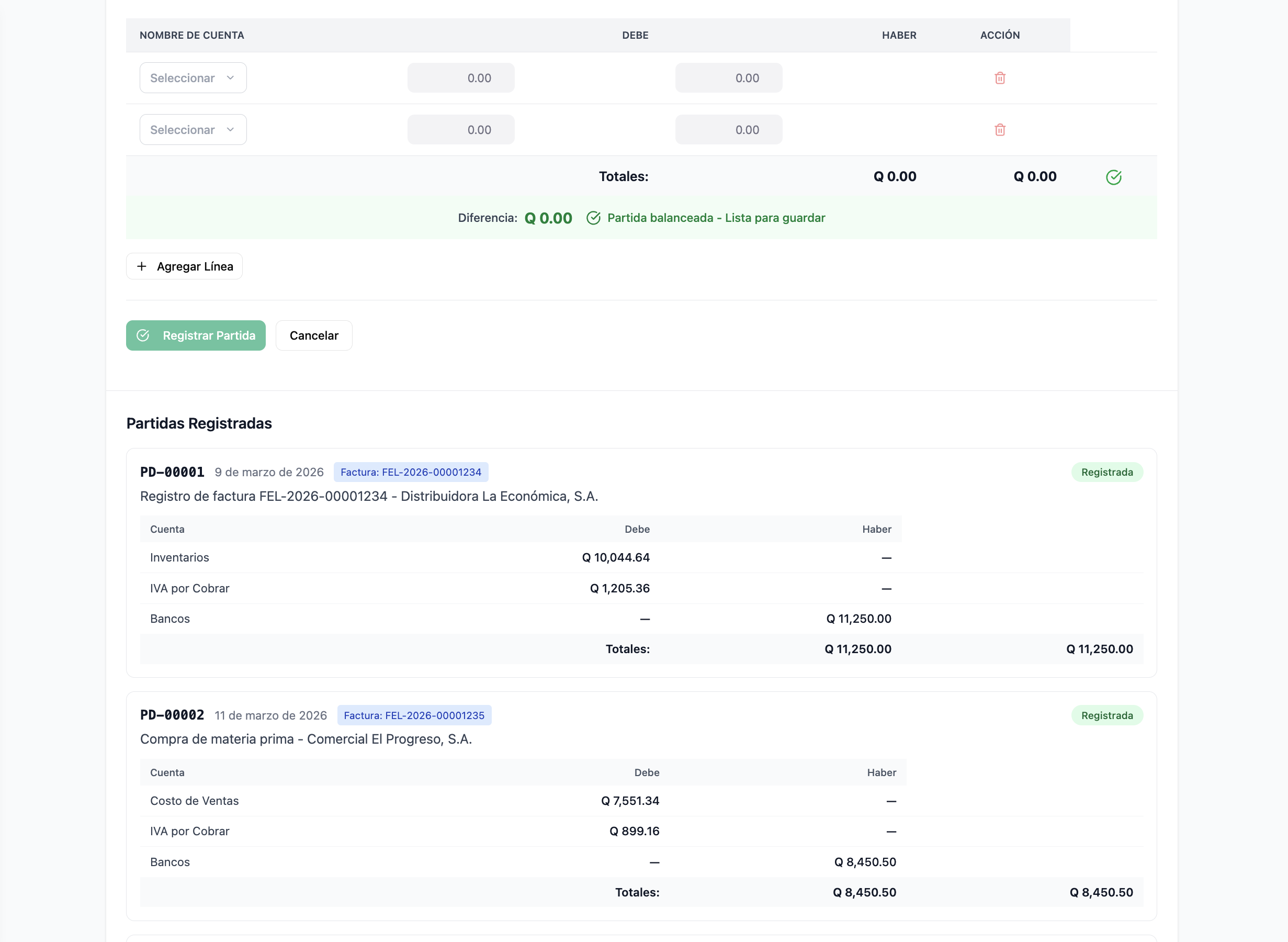Click the green balance checkmark in totals row
The width and height of the screenshot is (1288, 942).
tap(1114, 177)
